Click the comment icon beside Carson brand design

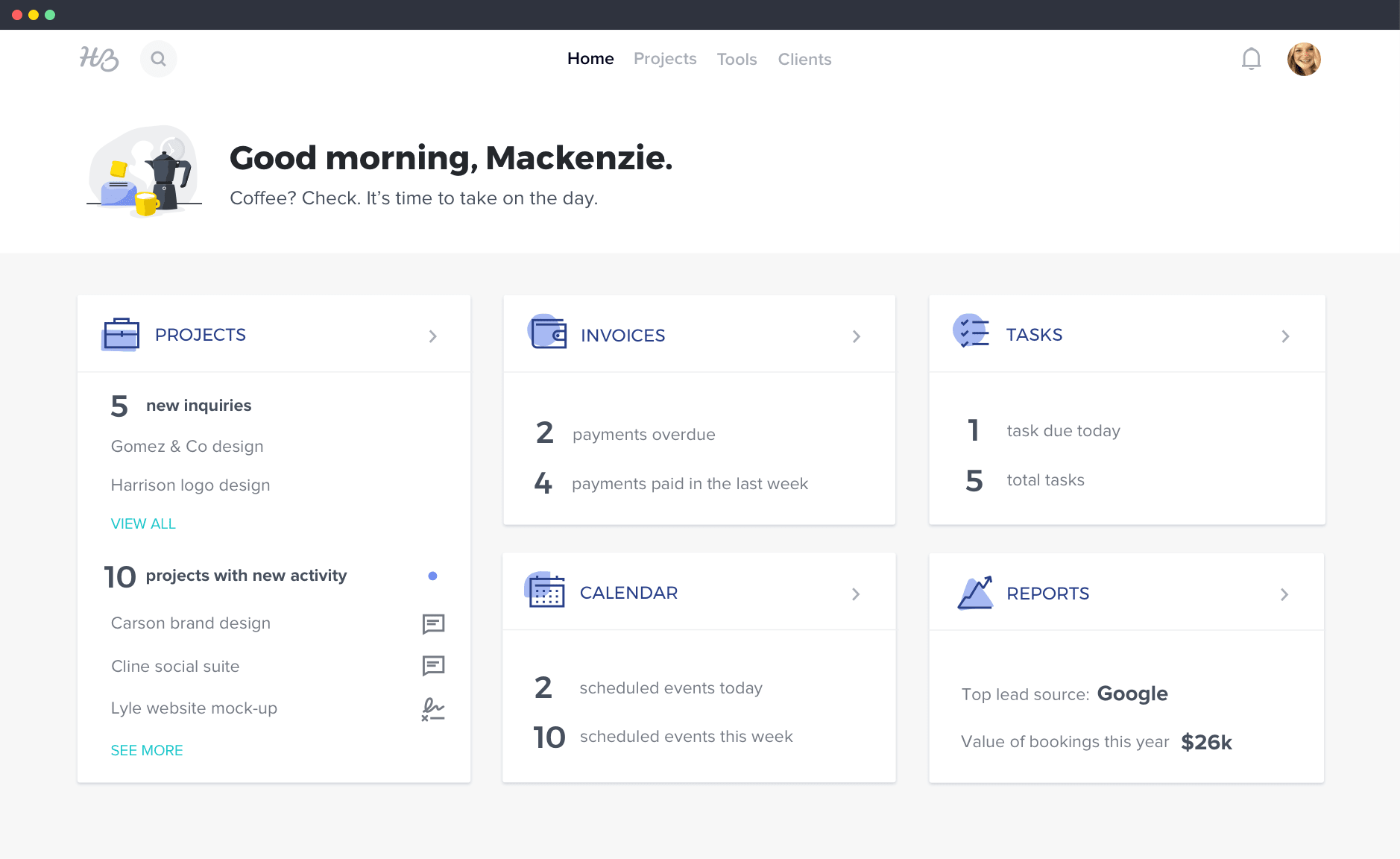coord(433,624)
